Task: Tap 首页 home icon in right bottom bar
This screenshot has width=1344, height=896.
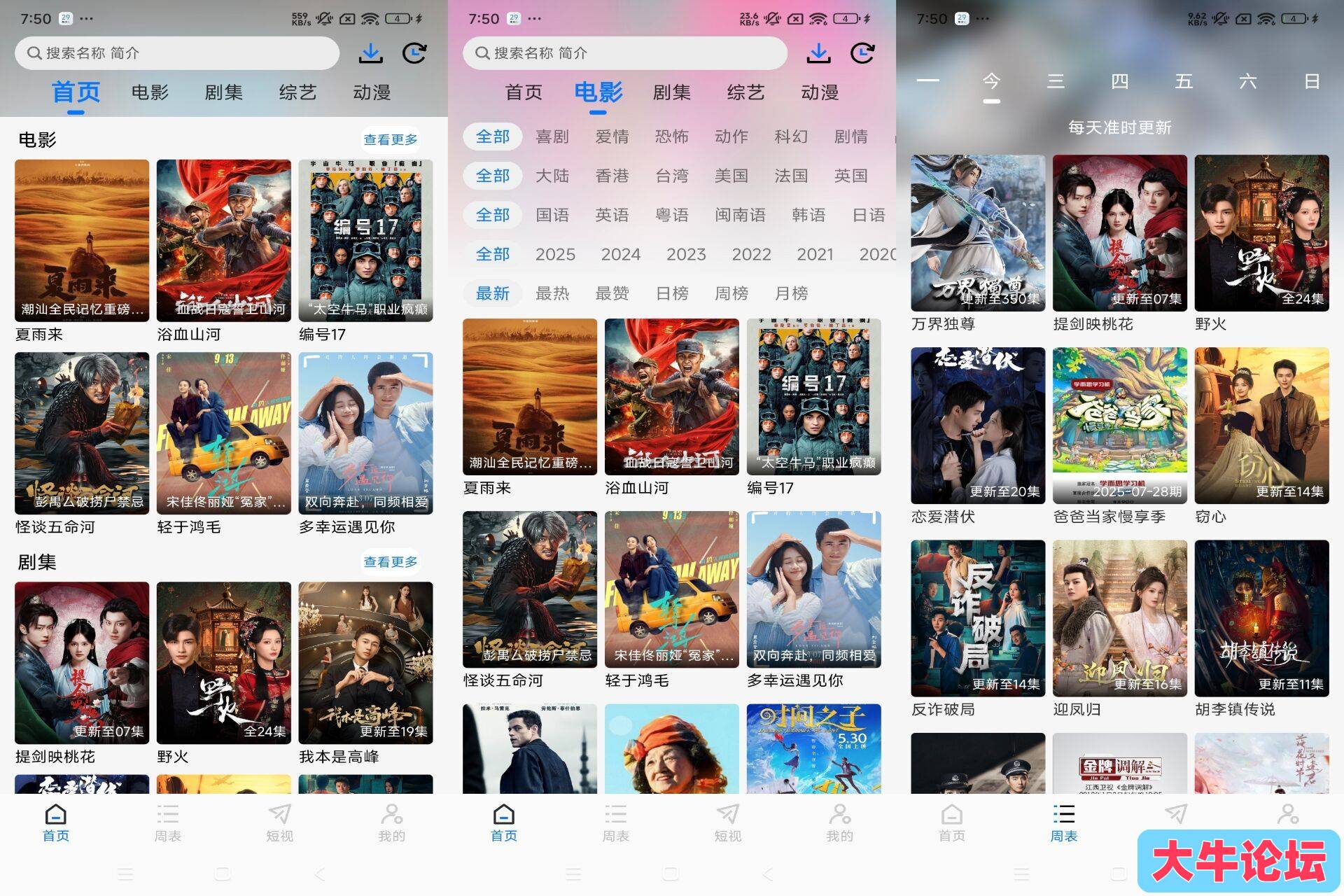Action: pyautogui.click(x=952, y=822)
